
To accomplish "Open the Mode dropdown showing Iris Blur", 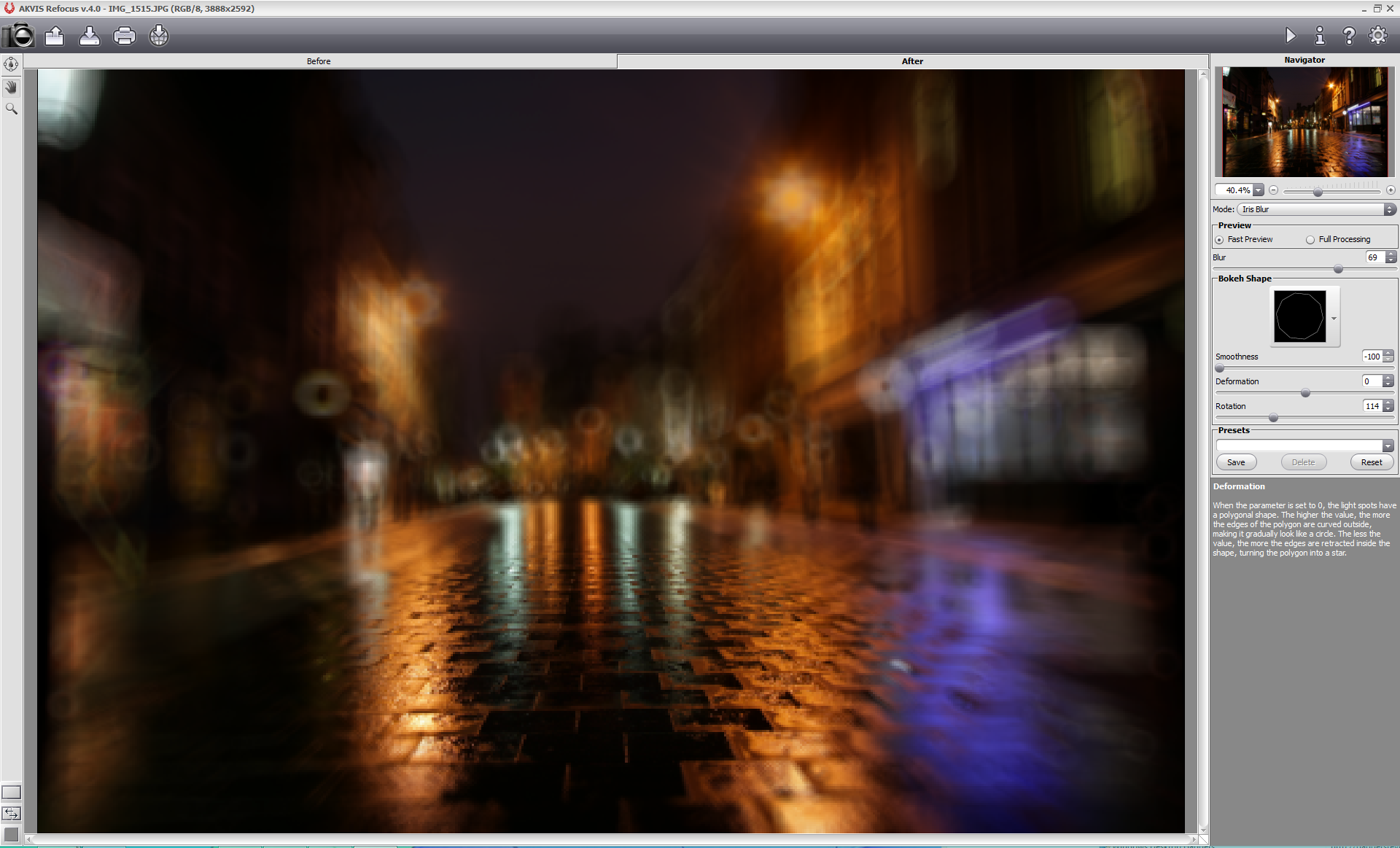I will [1316, 209].
